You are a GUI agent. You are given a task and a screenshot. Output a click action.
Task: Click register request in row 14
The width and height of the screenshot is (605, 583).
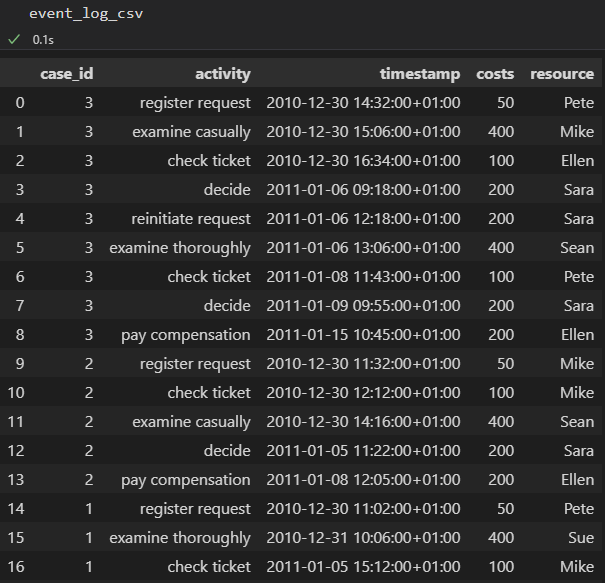pyautogui.click(x=195, y=509)
